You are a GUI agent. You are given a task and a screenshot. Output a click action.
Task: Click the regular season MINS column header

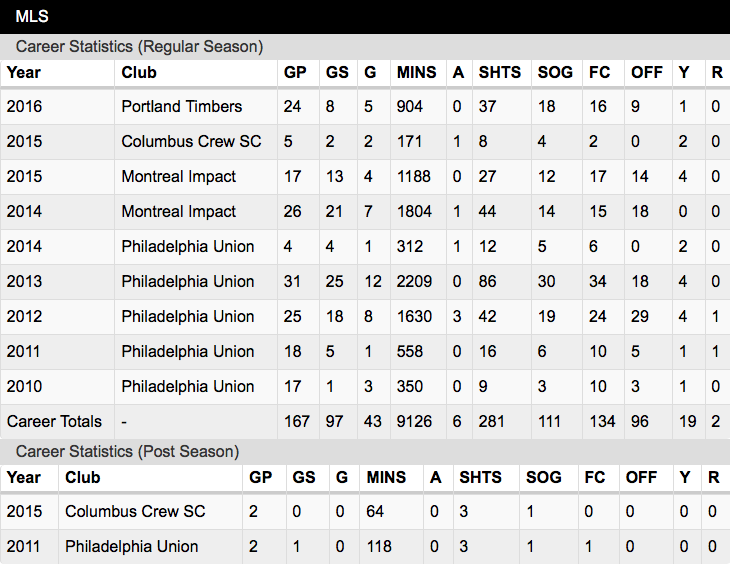[x=417, y=73]
